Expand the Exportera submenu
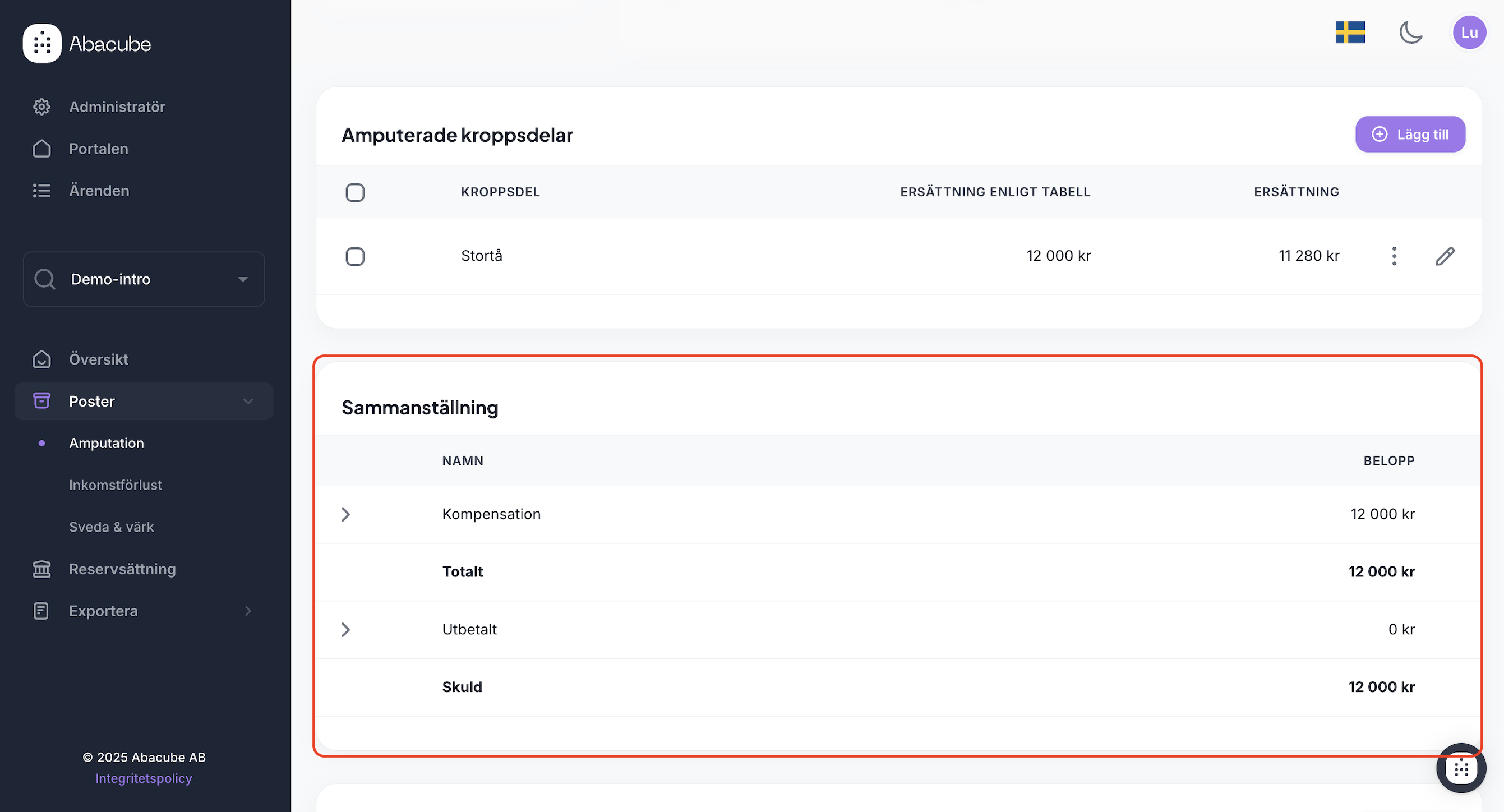The height and width of the screenshot is (812, 1504). coord(247,611)
